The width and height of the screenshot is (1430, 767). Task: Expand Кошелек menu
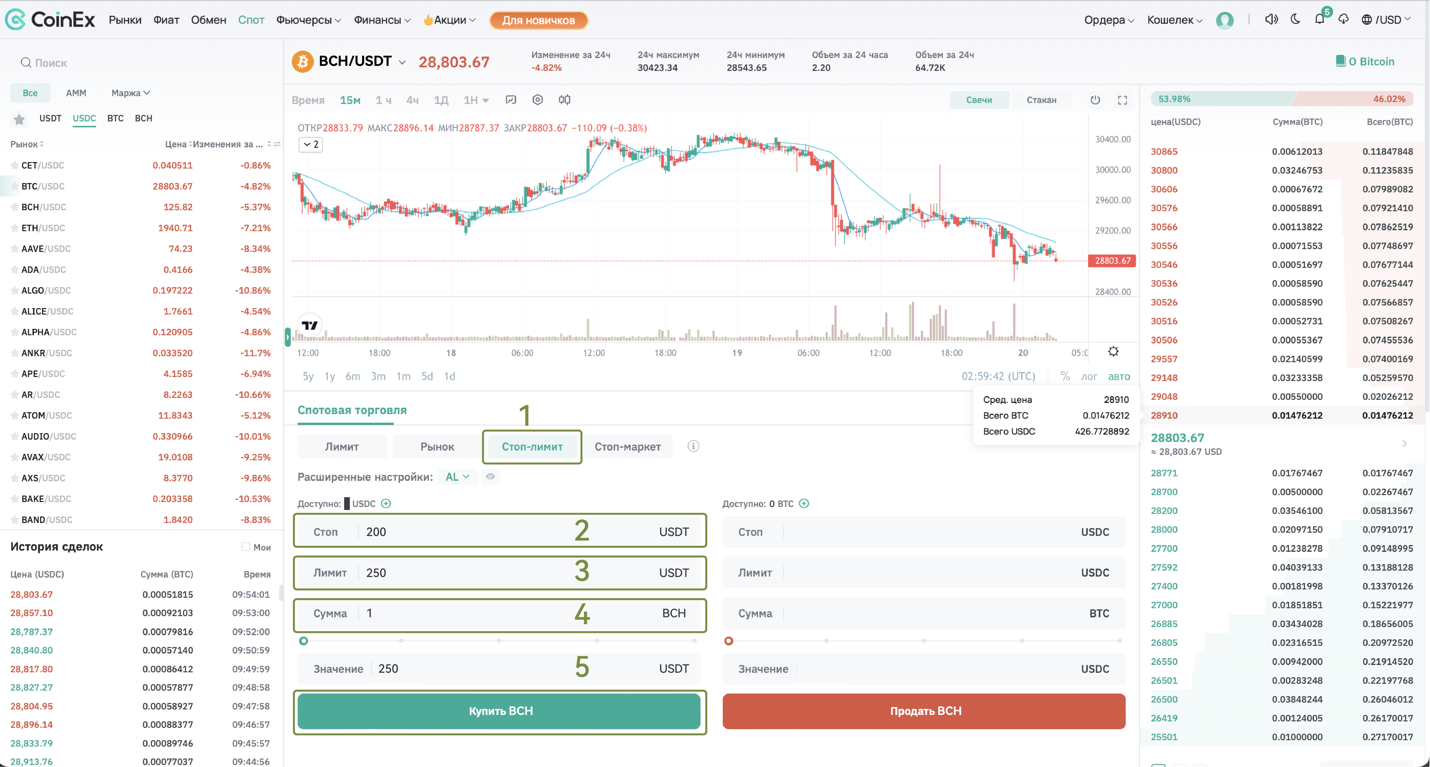(1175, 20)
